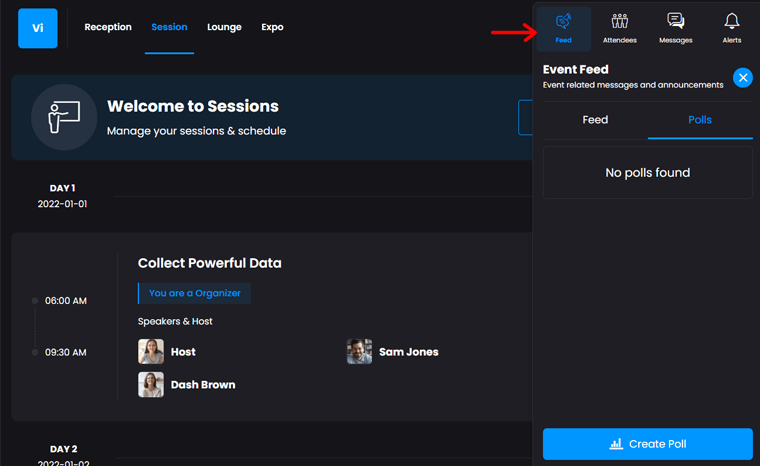The width and height of the screenshot is (760, 466).
Task: Click the 06:00 AM timeline marker
Action: (x=35, y=300)
